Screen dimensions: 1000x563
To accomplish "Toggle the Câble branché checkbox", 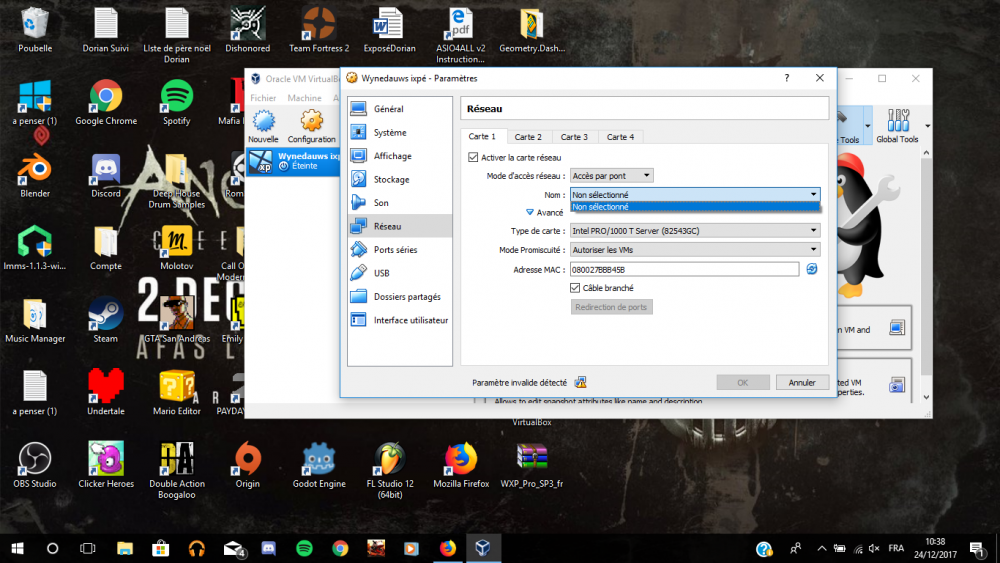I will 574,288.
